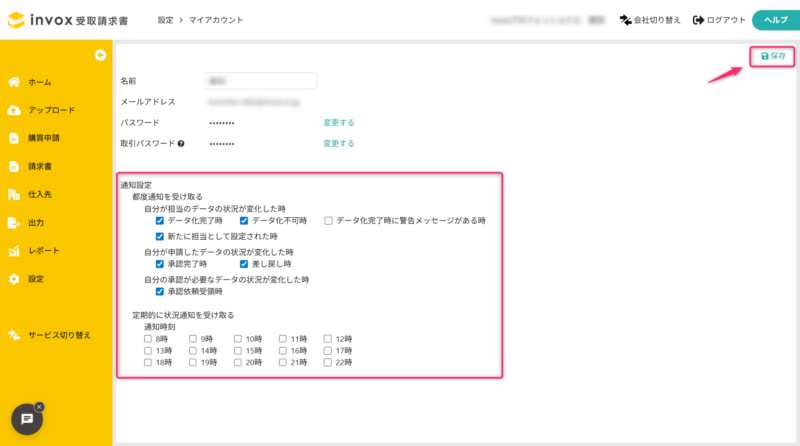Viewport: 800px width, 446px height.
Task: Check the 17時 notification time
Action: pos(328,351)
